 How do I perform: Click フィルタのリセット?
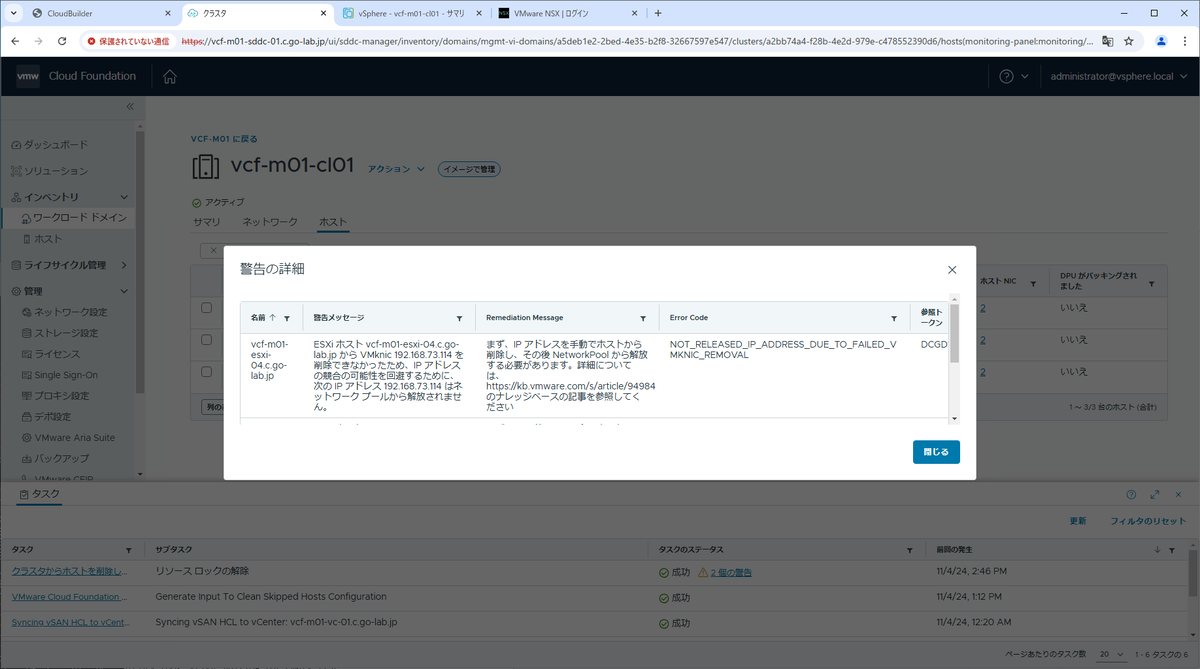click(x=1148, y=522)
